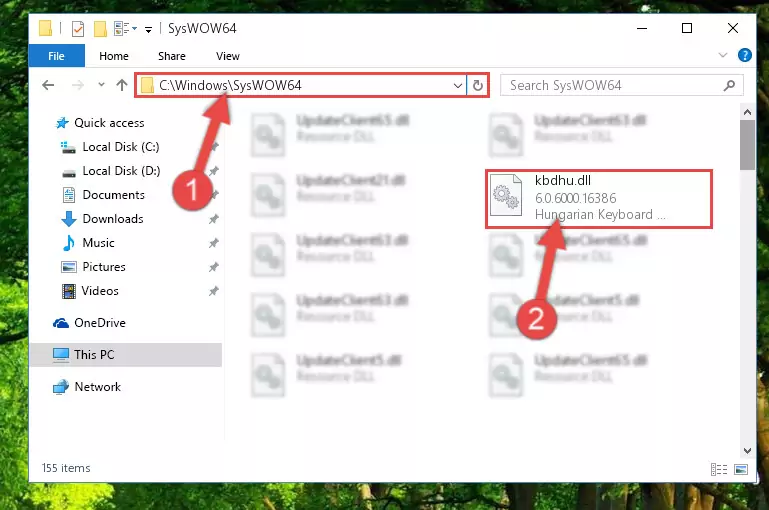Image resolution: width=769 pixels, height=510 pixels.
Task: Click the scroll down arrow of file list
Action: [x=747, y=450]
